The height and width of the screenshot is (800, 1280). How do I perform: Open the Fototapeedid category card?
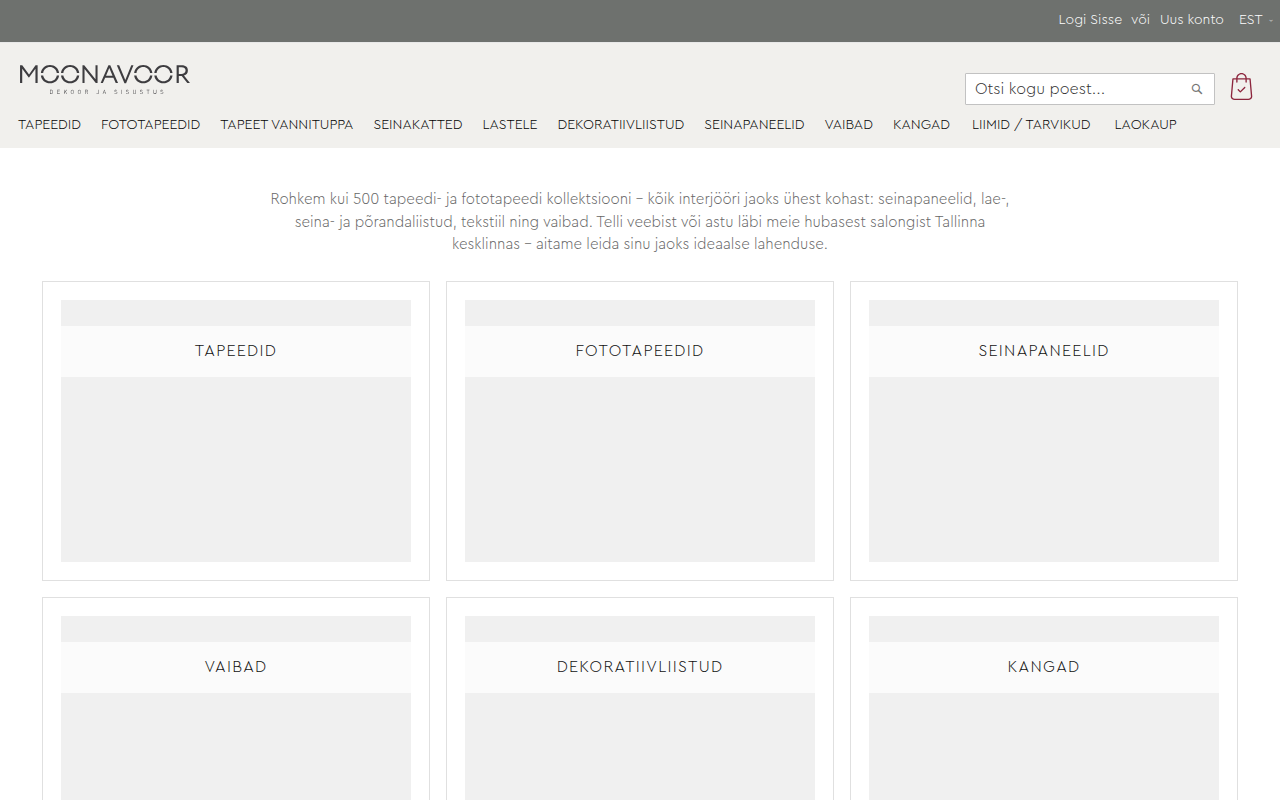point(640,431)
